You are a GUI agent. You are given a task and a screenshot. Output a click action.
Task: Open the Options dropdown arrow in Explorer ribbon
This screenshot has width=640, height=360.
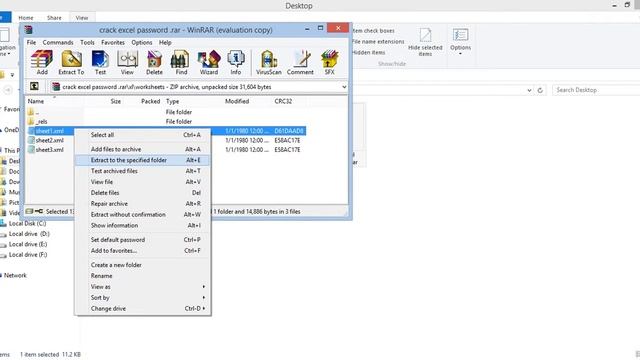[460, 54]
